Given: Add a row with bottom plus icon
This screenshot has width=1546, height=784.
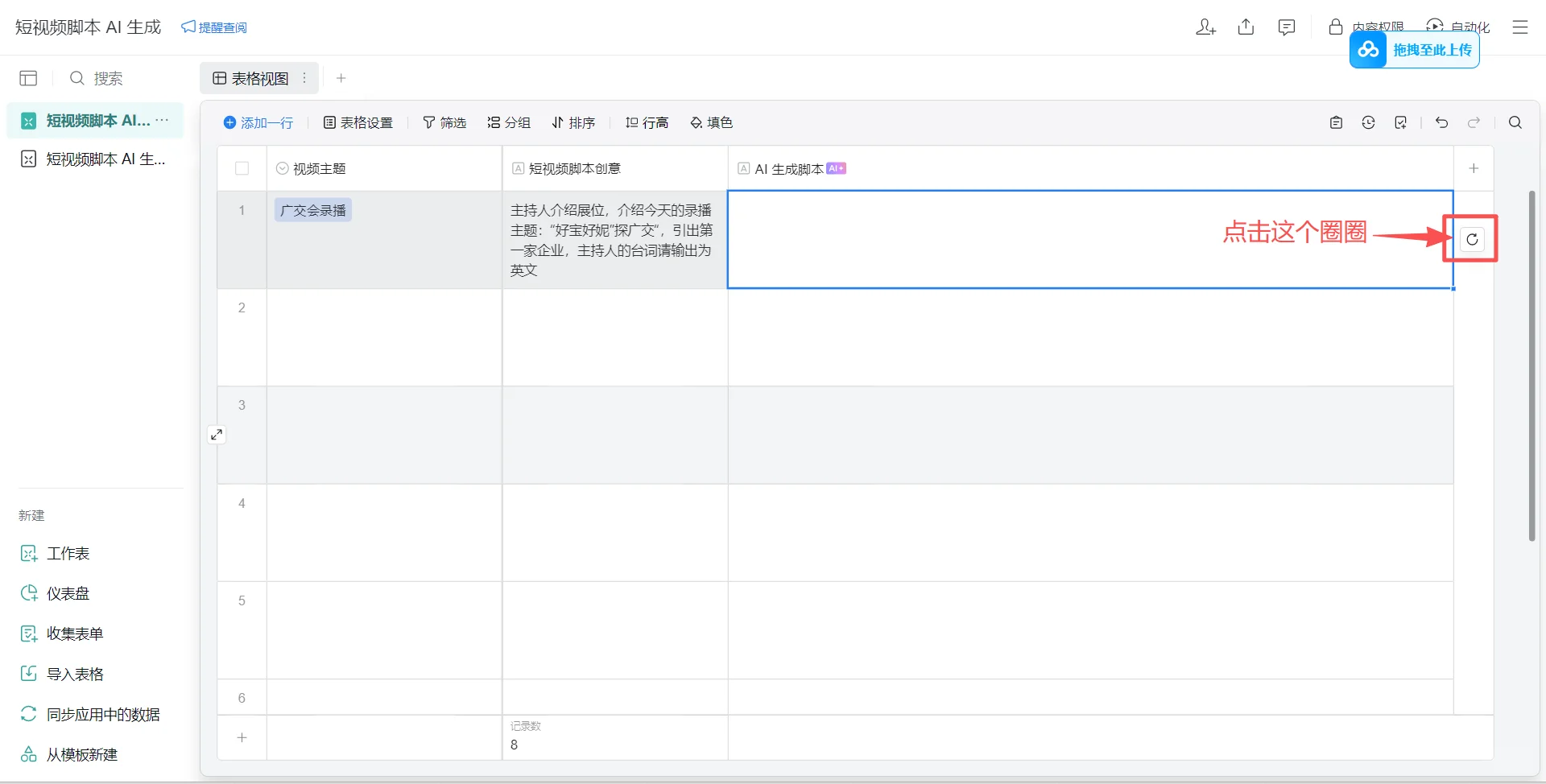Looking at the screenshot, I should pyautogui.click(x=242, y=737).
